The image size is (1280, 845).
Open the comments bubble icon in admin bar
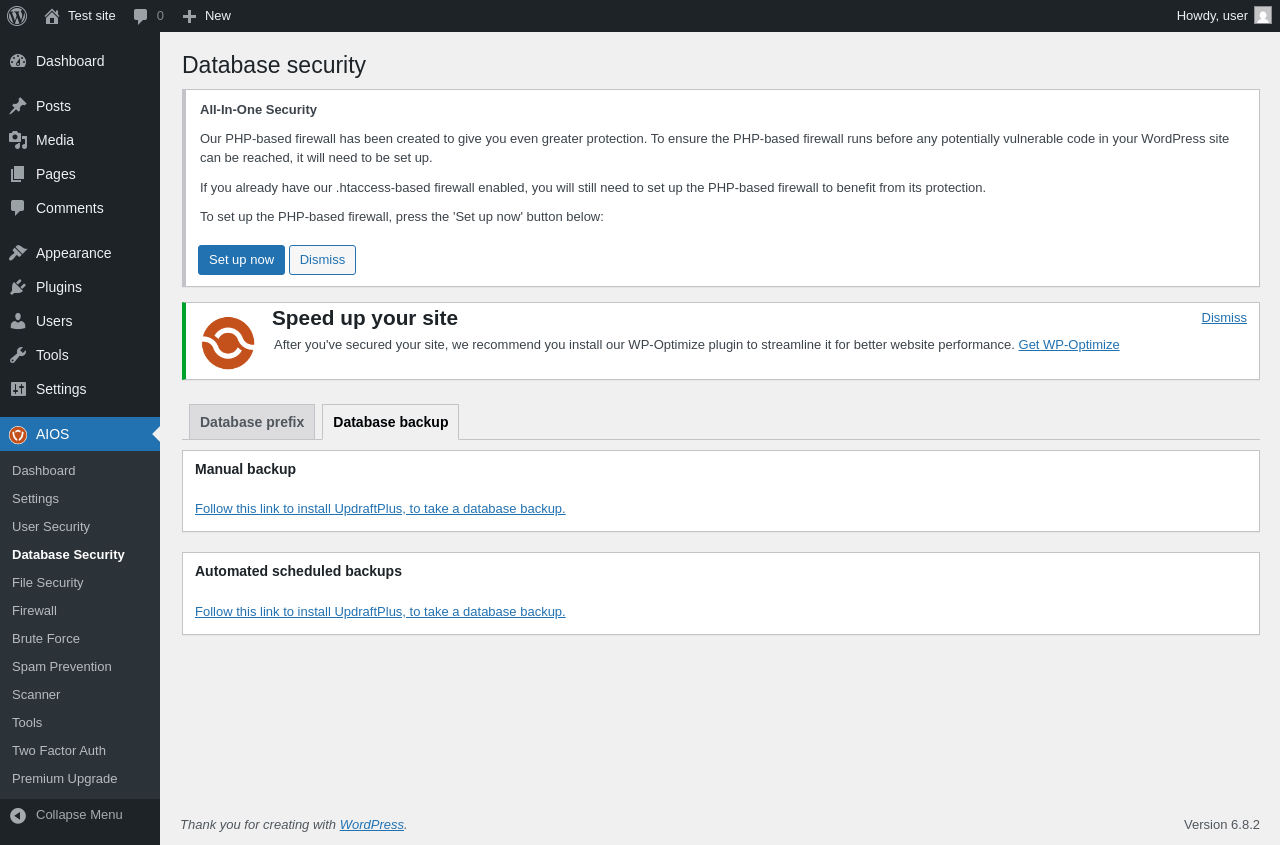(x=141, y=16)
